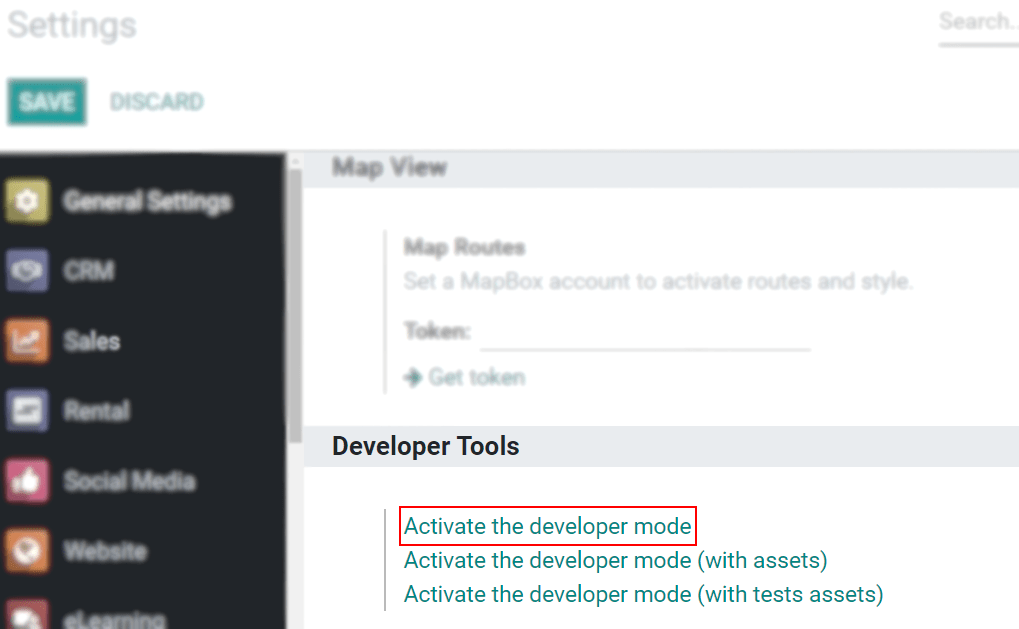The height and width of the screenshot is (629, 1019).
Task: Choose the Rental app icon
Action: [27, 411]
